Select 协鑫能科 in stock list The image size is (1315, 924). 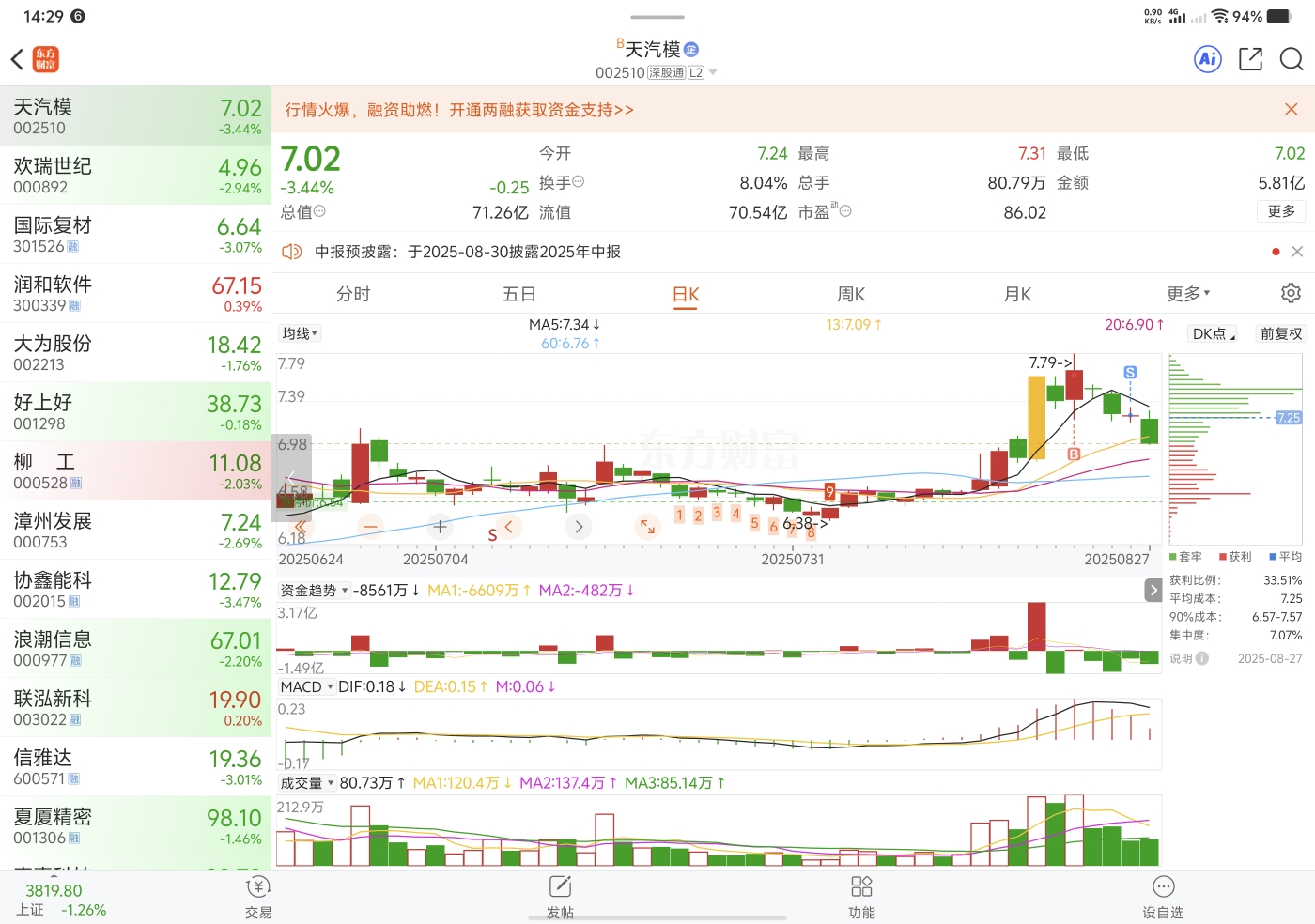point(135,589)
